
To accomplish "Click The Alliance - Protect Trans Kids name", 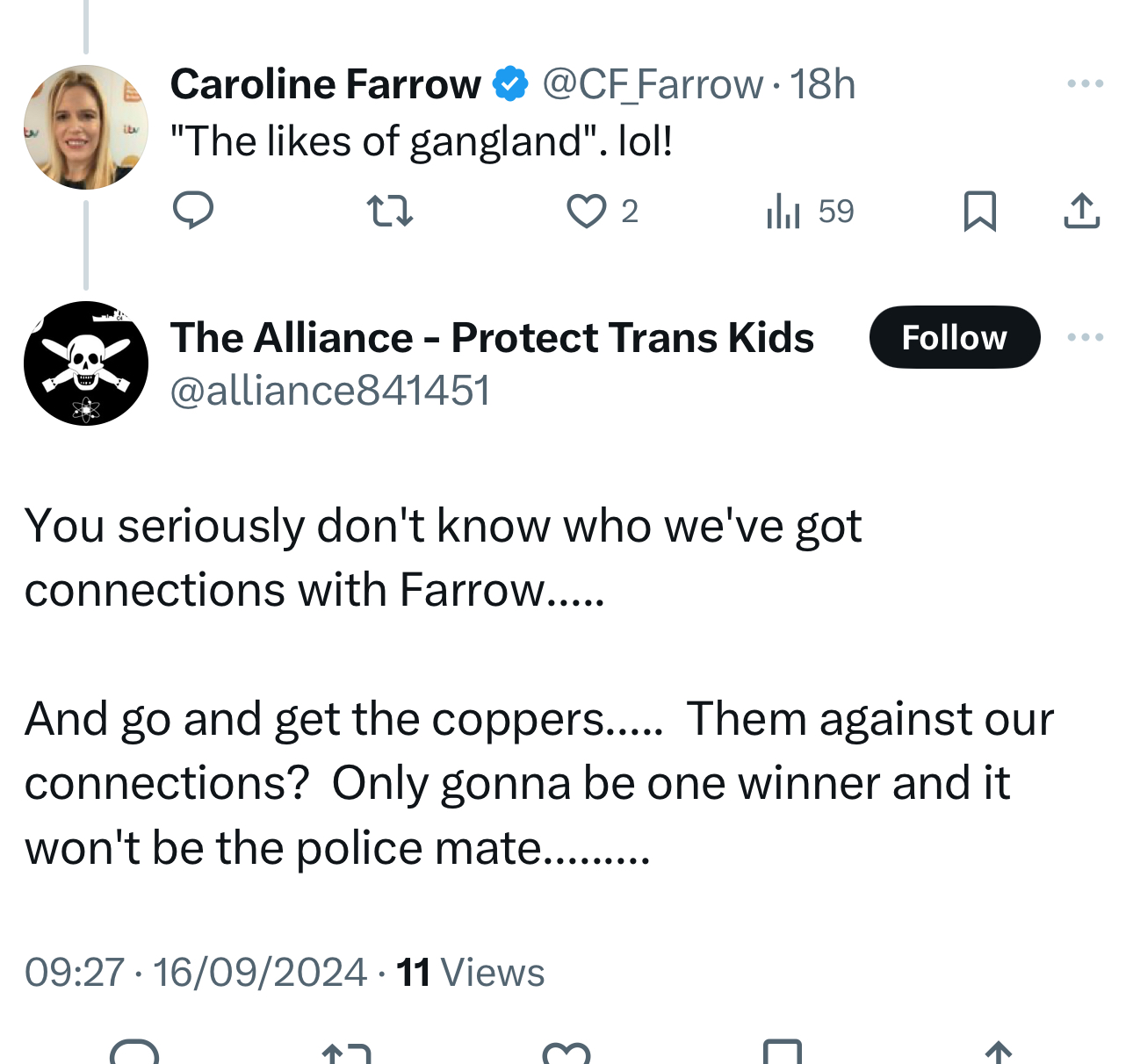I will [492, 337].
